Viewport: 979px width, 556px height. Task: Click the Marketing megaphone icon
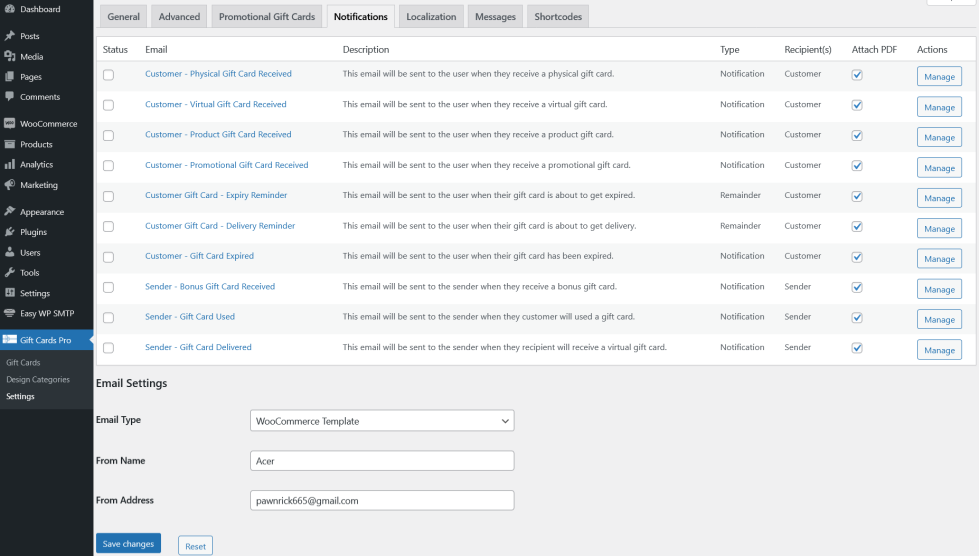(x=10, y=185)
